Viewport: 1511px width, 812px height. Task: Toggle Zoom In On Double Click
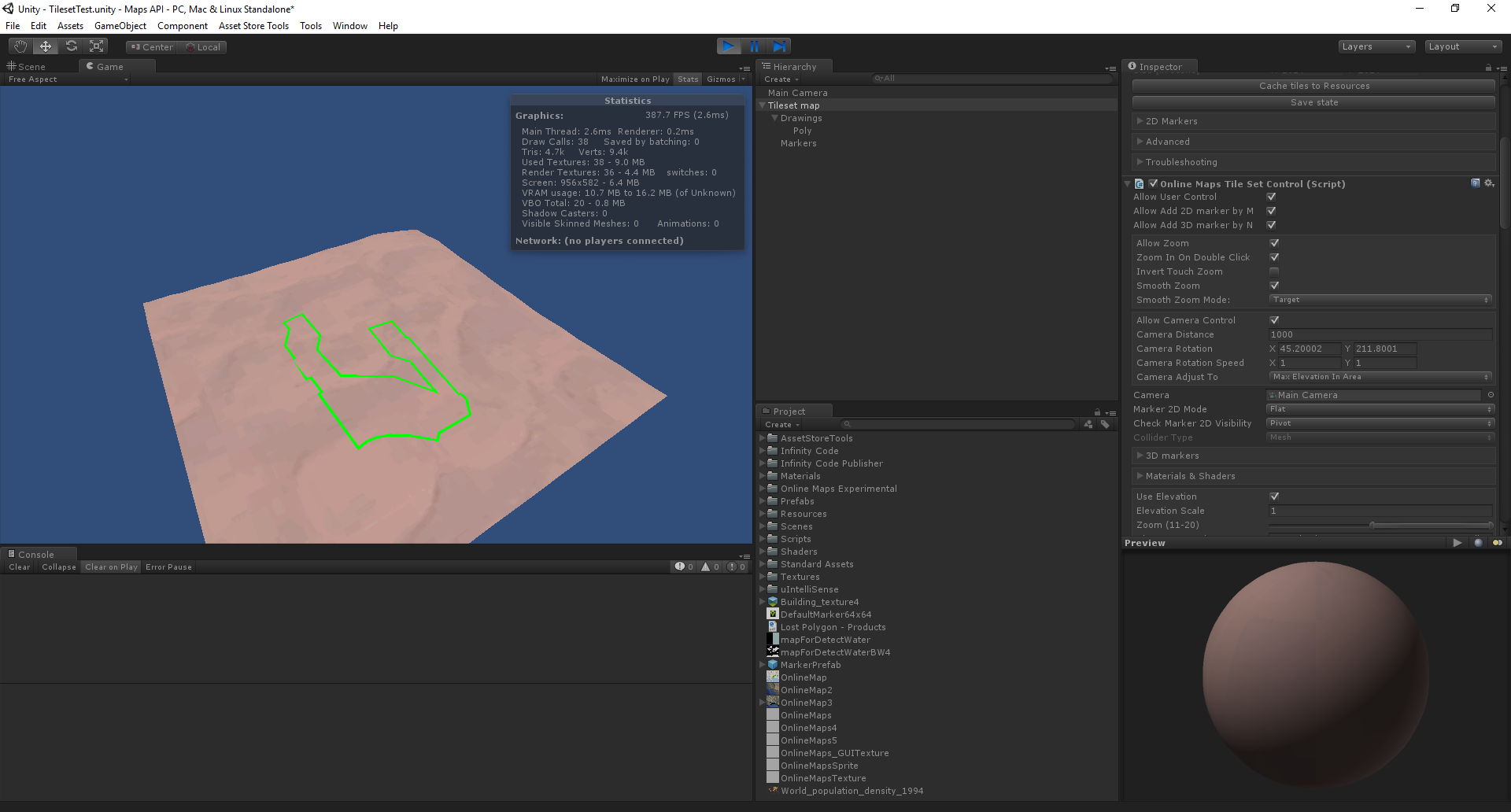pyautogui.click(x=1274, y=257)
